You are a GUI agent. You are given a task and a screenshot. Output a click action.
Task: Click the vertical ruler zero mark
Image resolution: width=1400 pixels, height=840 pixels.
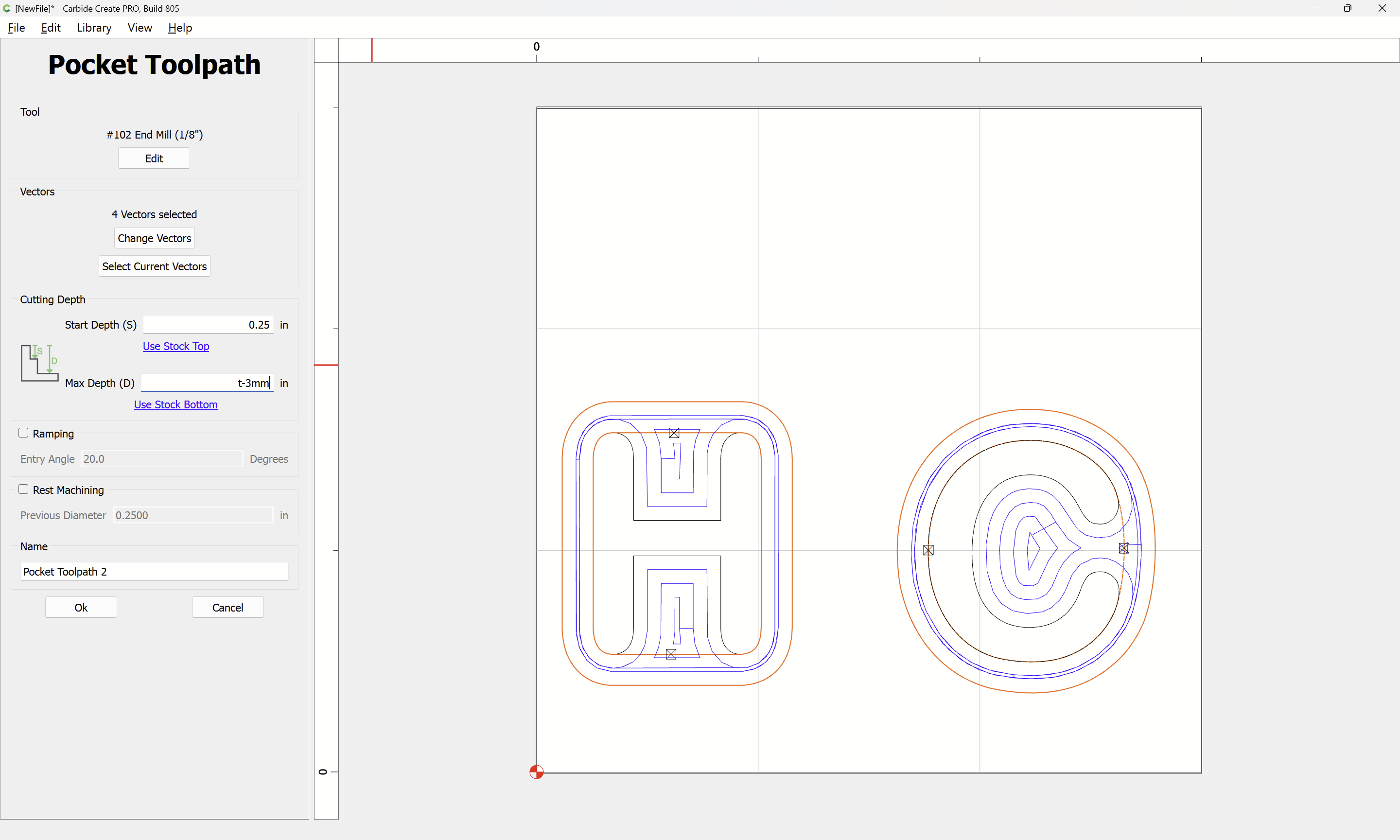tap(323, 772)
